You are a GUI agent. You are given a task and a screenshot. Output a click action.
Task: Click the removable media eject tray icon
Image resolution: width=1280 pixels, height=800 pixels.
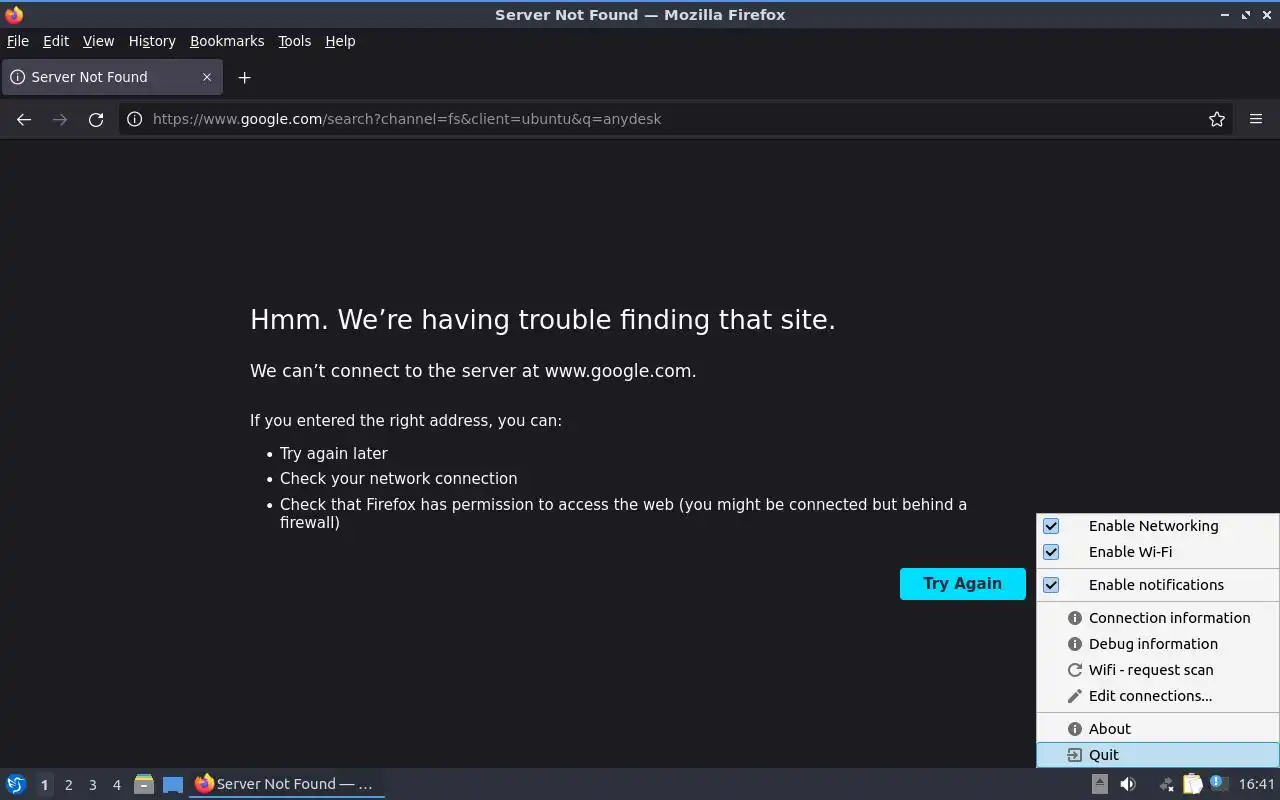(x=1099, y=784)
